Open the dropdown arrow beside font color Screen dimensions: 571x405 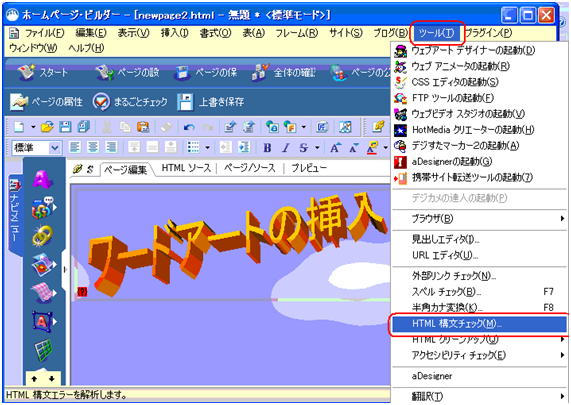tap(385, 148)
